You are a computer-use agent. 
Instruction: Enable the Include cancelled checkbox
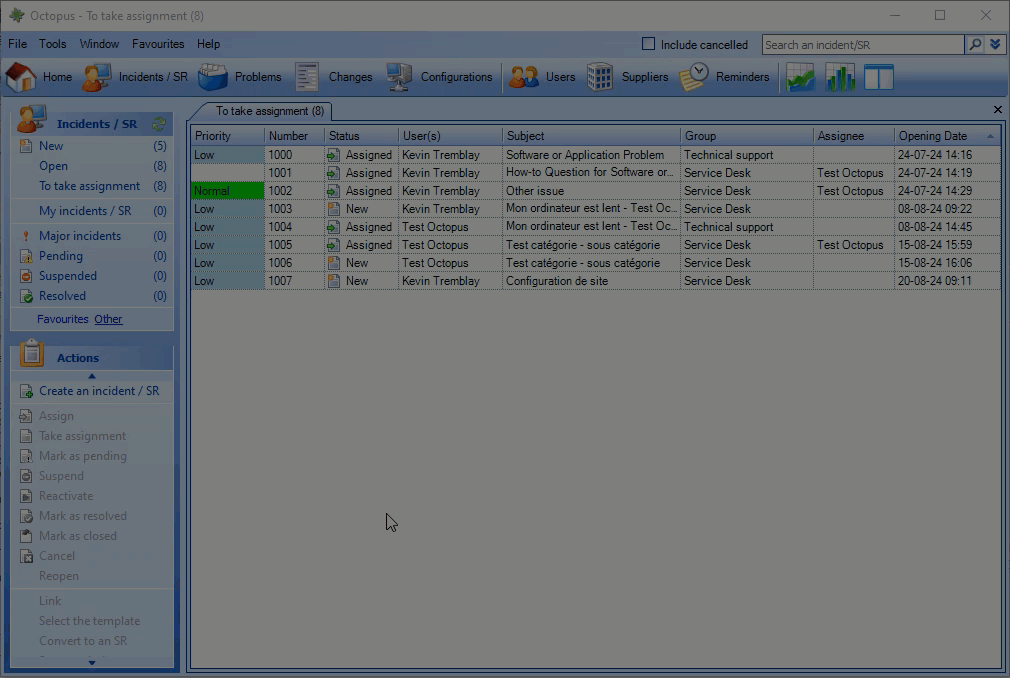coord(648,44)
